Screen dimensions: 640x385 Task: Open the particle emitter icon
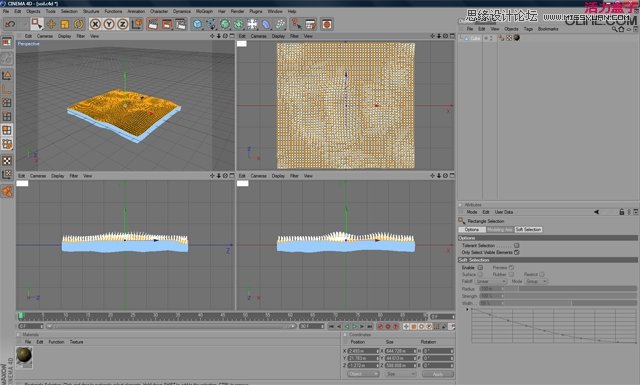tap(280, 24)
